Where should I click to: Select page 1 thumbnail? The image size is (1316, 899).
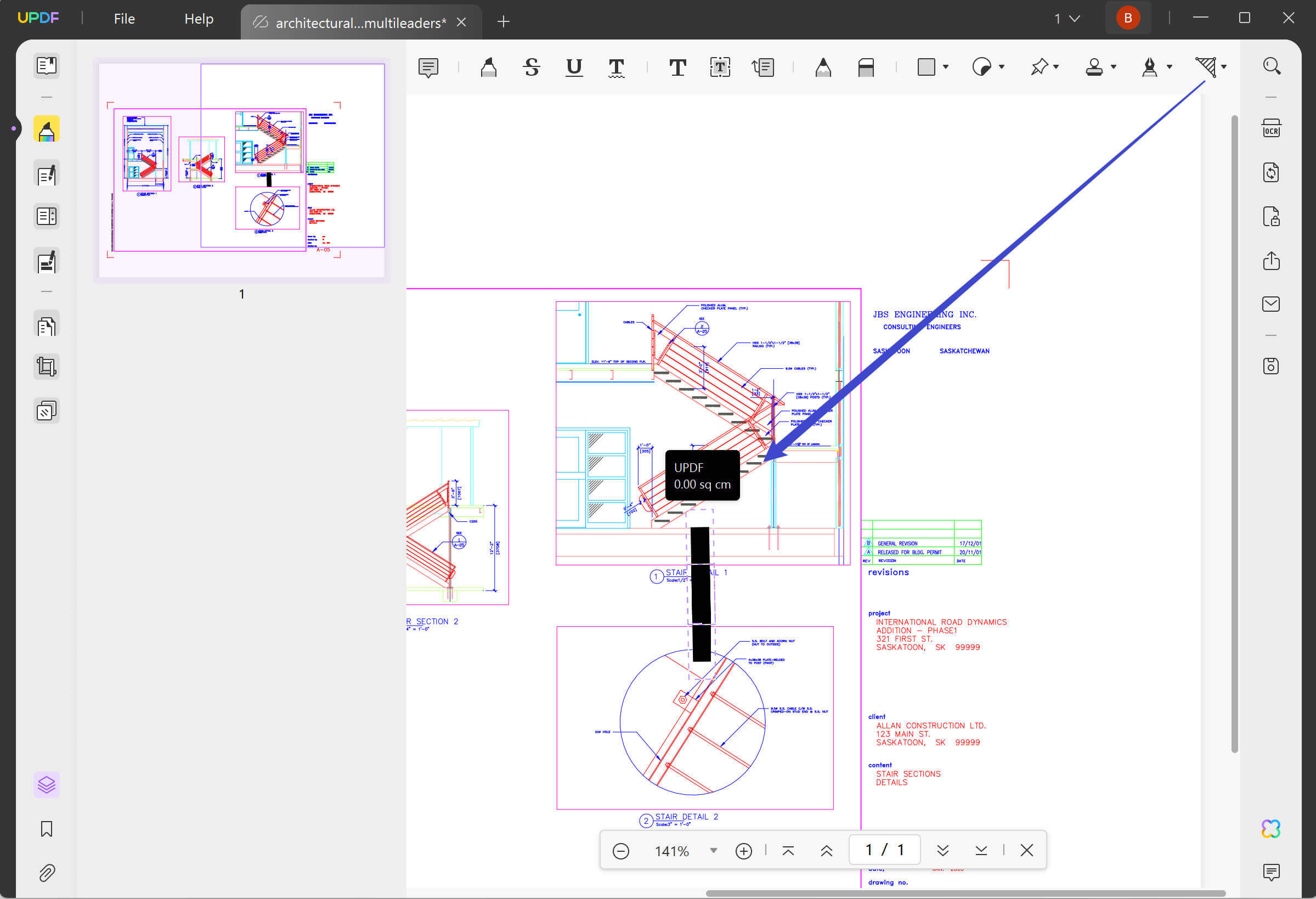pyautogui.click(x=242, y=171)
